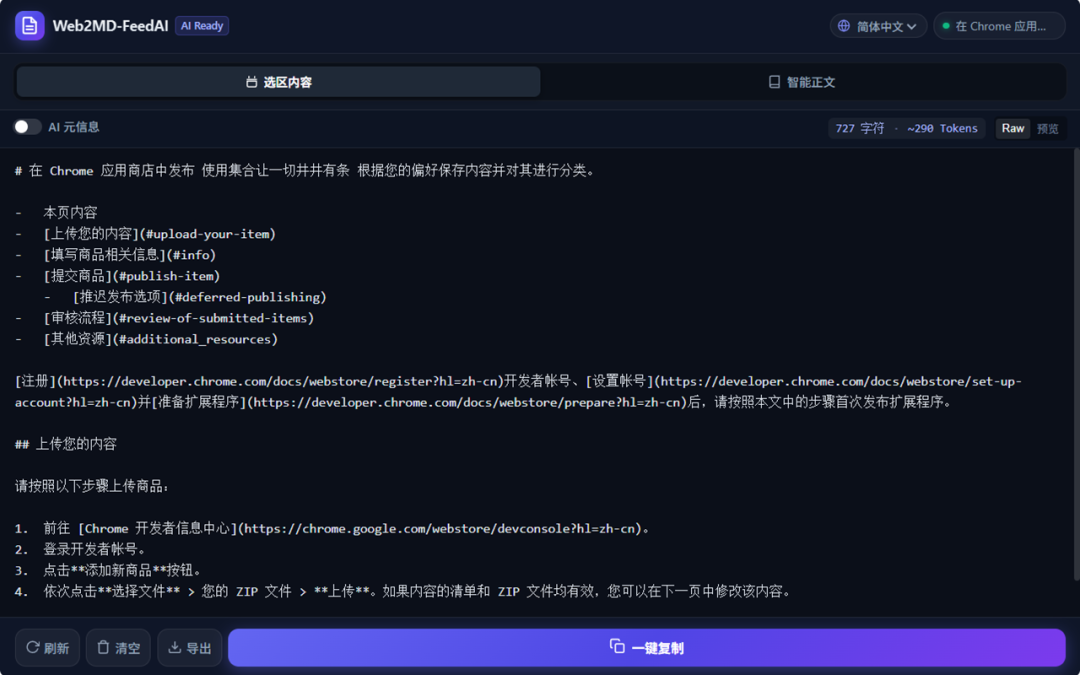Switch to the 选区内容 tab
Screen dimensions: 1080x675
click(x=278, y=82)
